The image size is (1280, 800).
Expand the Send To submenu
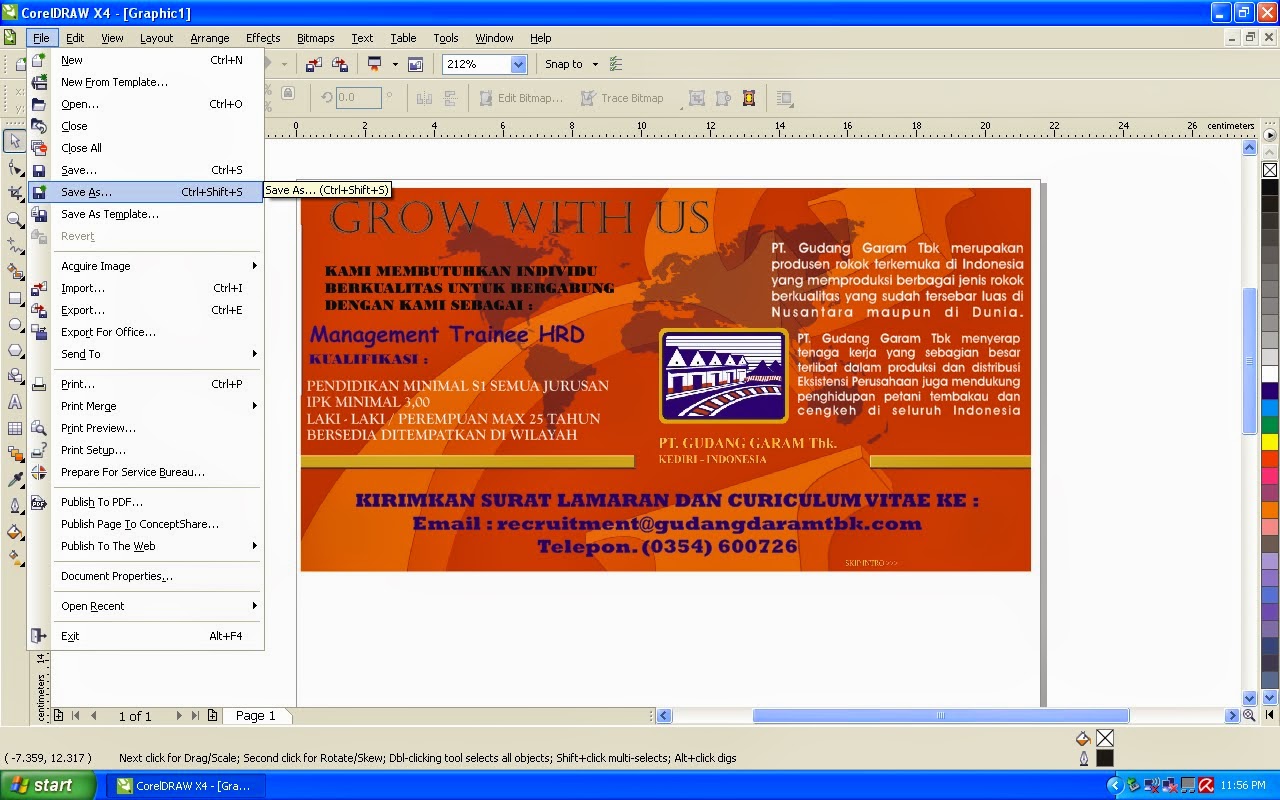click(x=158, y=354)
